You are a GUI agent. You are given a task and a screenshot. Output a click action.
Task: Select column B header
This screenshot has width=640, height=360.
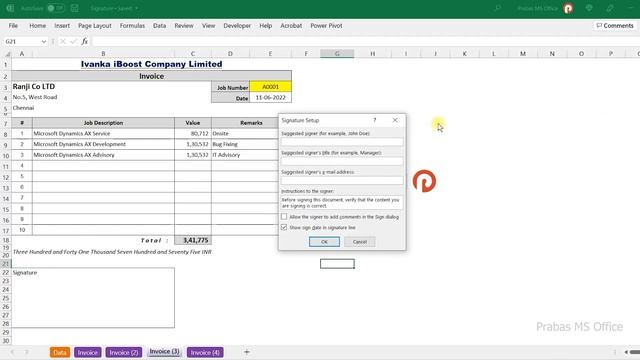pyautogui.click(x=103, y=53)
